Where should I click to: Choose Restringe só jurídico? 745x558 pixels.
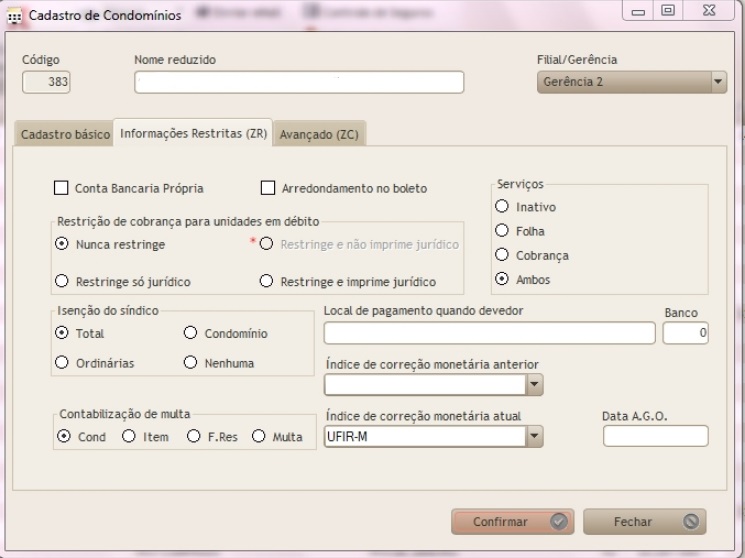tap(61, 281)
